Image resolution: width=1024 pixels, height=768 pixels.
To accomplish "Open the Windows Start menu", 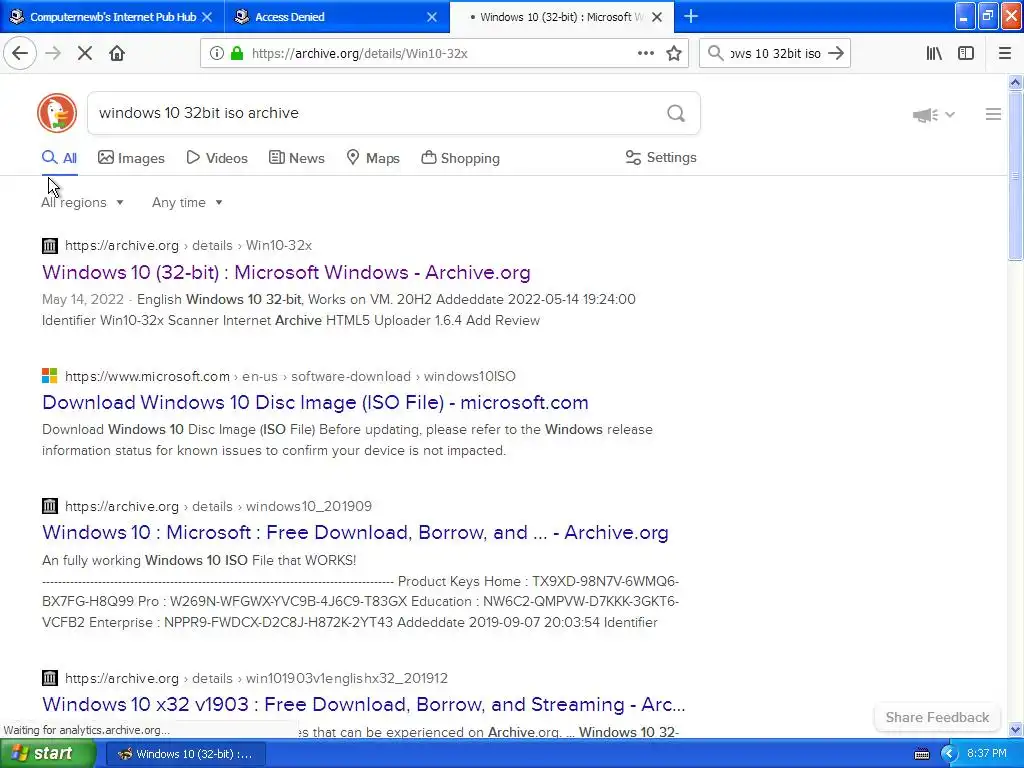I will pos(47,754).
